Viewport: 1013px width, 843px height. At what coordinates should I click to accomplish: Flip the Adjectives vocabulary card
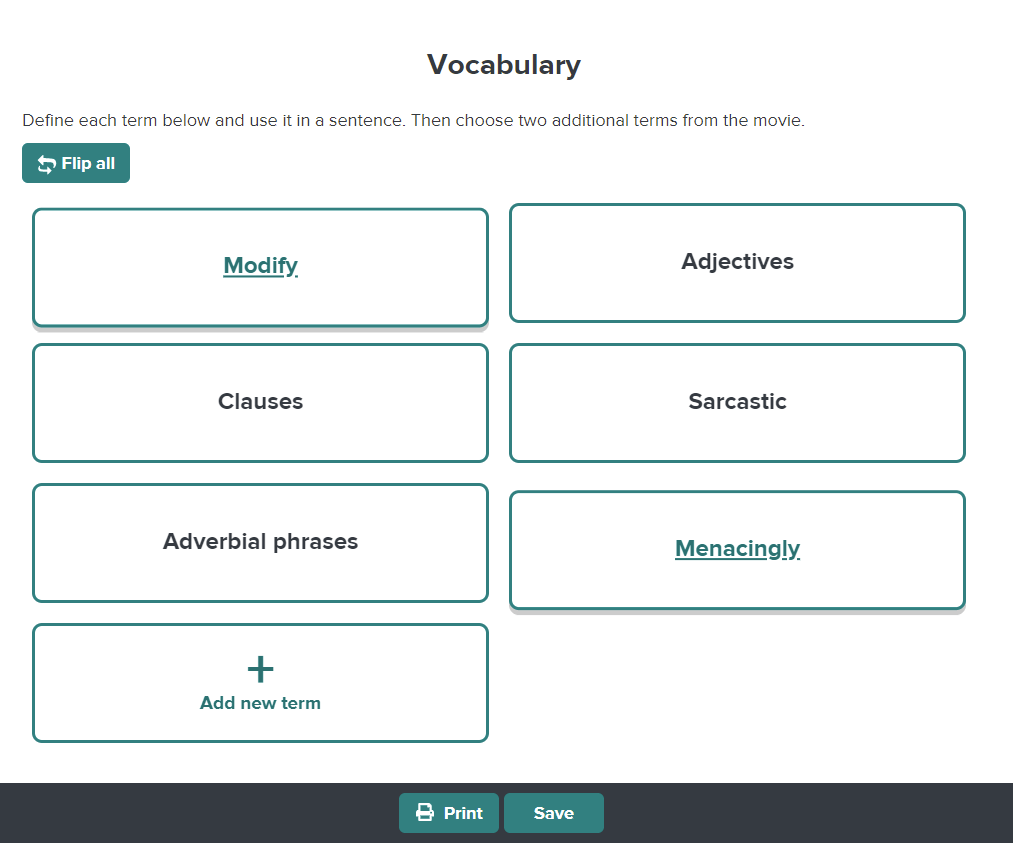coord(737,262)
